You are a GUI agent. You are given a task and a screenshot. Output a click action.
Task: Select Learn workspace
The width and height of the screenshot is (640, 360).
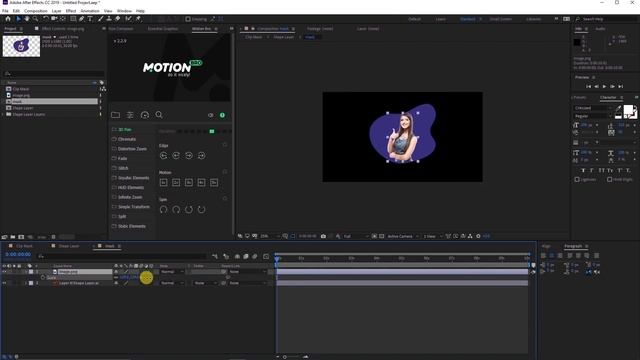[x=440, y=19]
